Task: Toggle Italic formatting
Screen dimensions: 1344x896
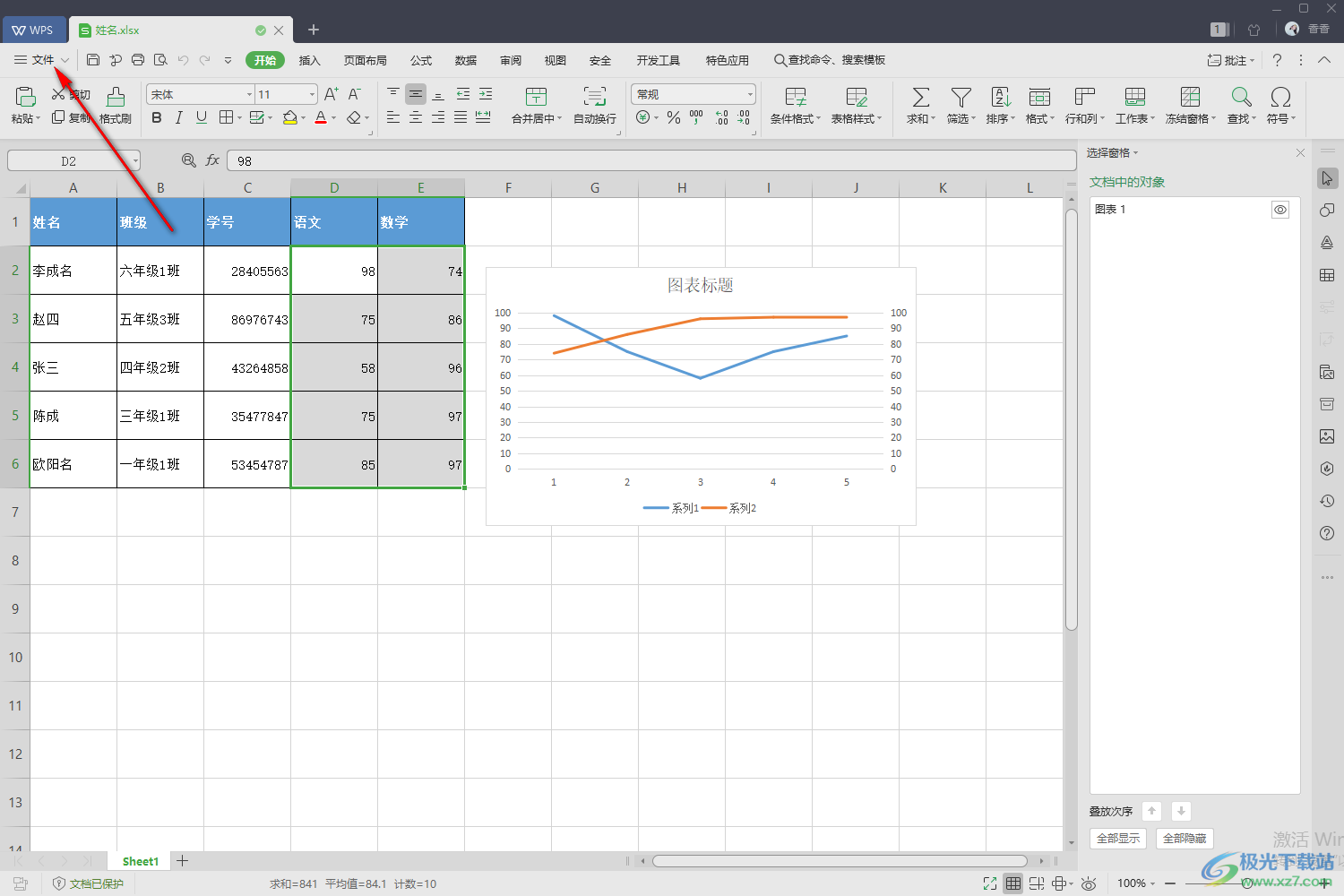Action: [179, 117]
